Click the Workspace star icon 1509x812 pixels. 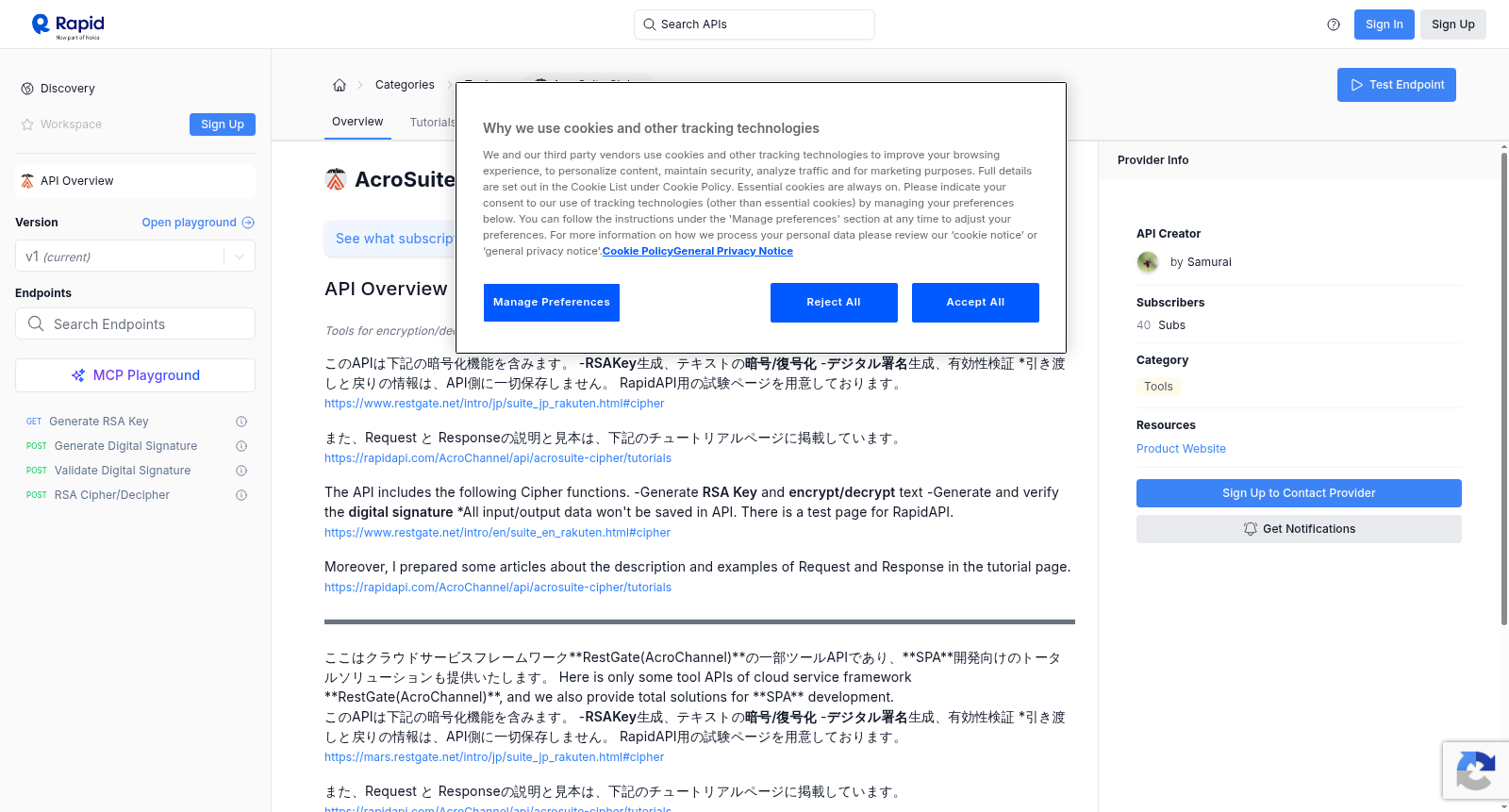click(27, 124)
